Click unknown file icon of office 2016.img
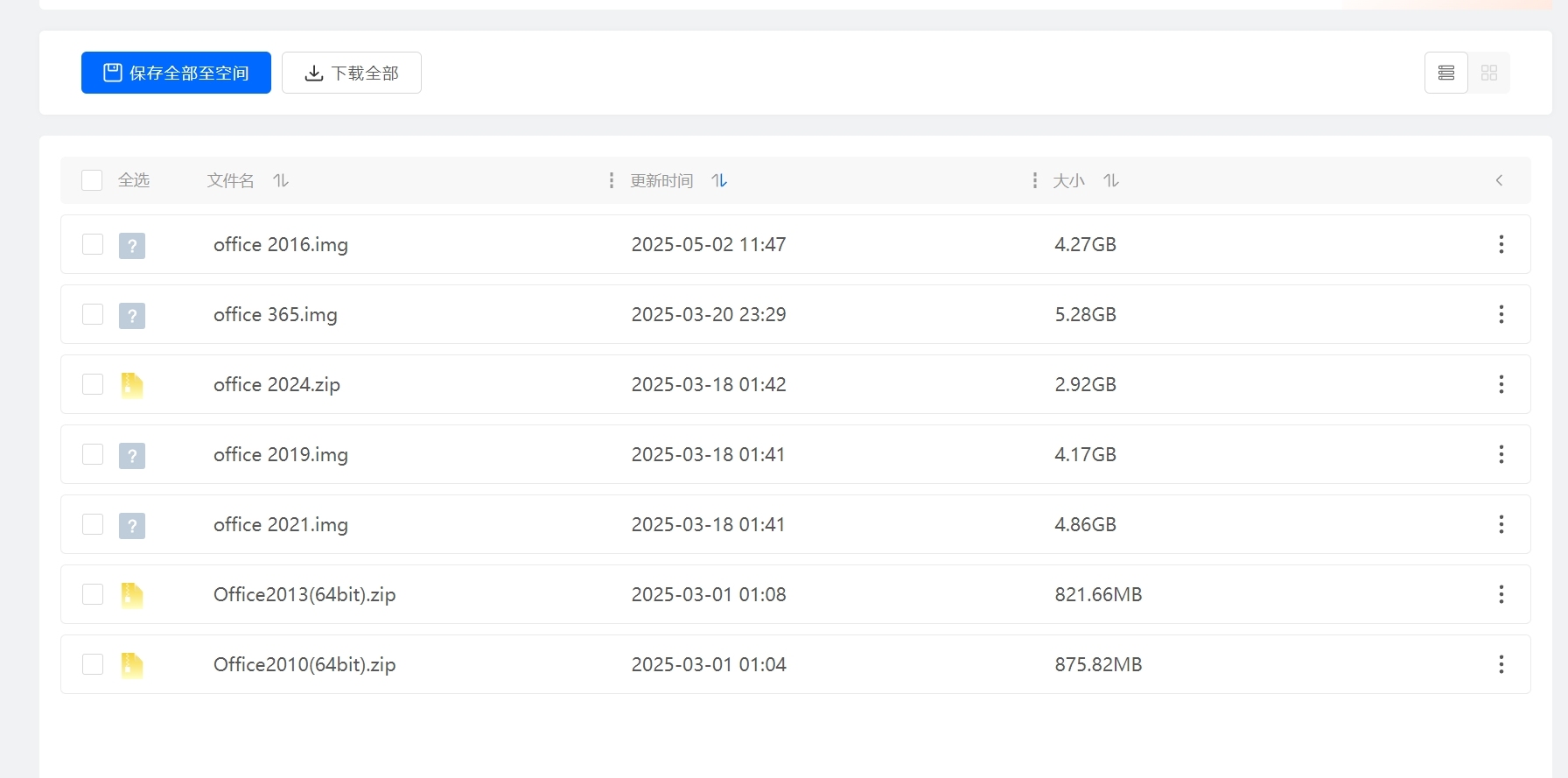Image resolution: width=1568 pixels, height=778 pixels. [x=132, y=245]
